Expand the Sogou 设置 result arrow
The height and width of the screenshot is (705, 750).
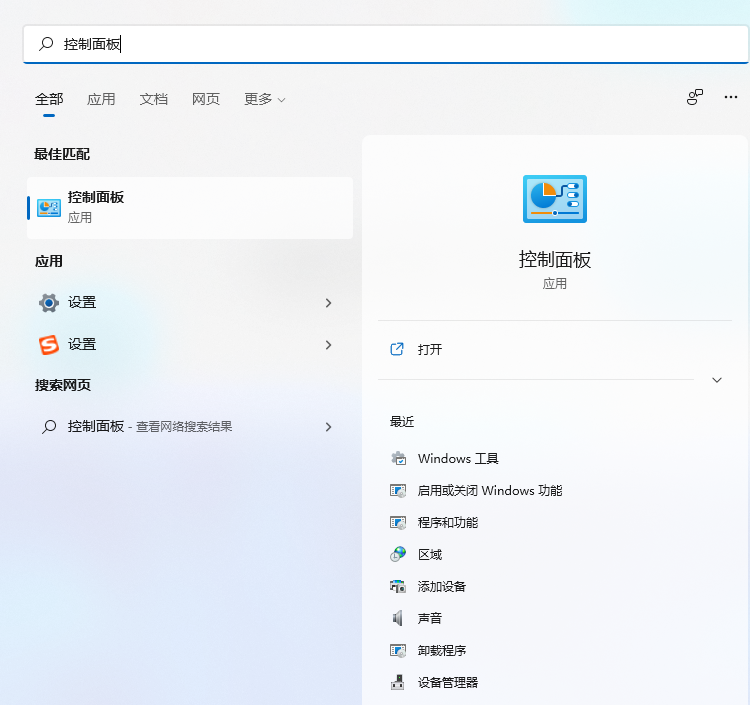tap(328, 344)
